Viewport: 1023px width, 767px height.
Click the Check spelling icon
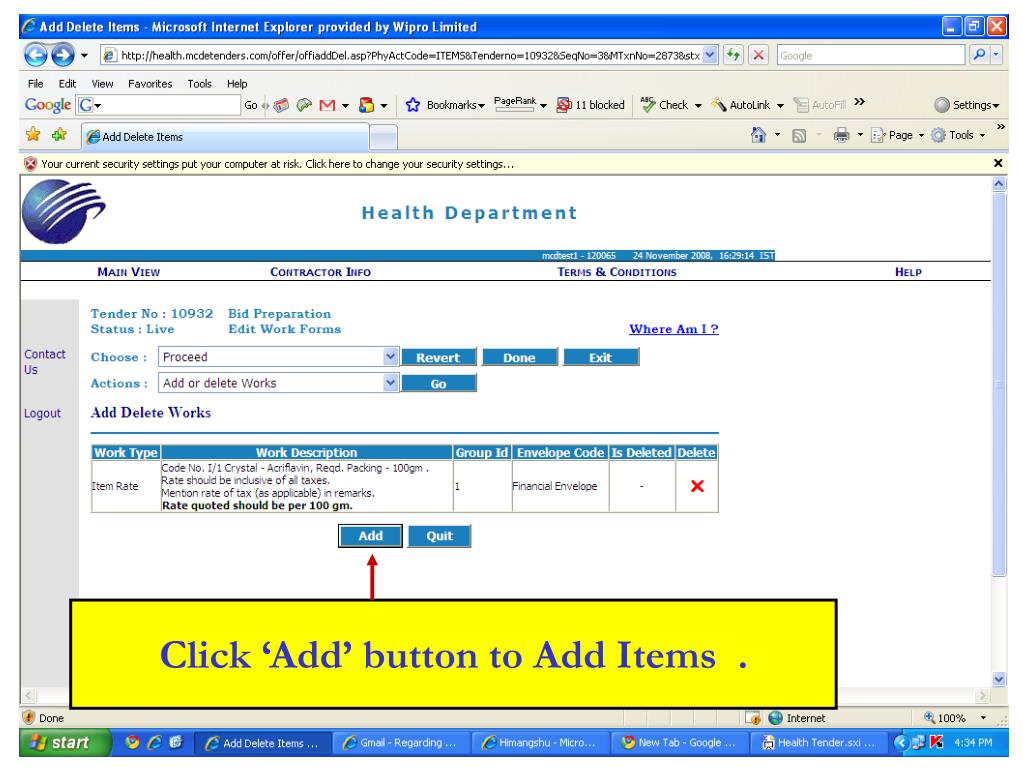648,104
